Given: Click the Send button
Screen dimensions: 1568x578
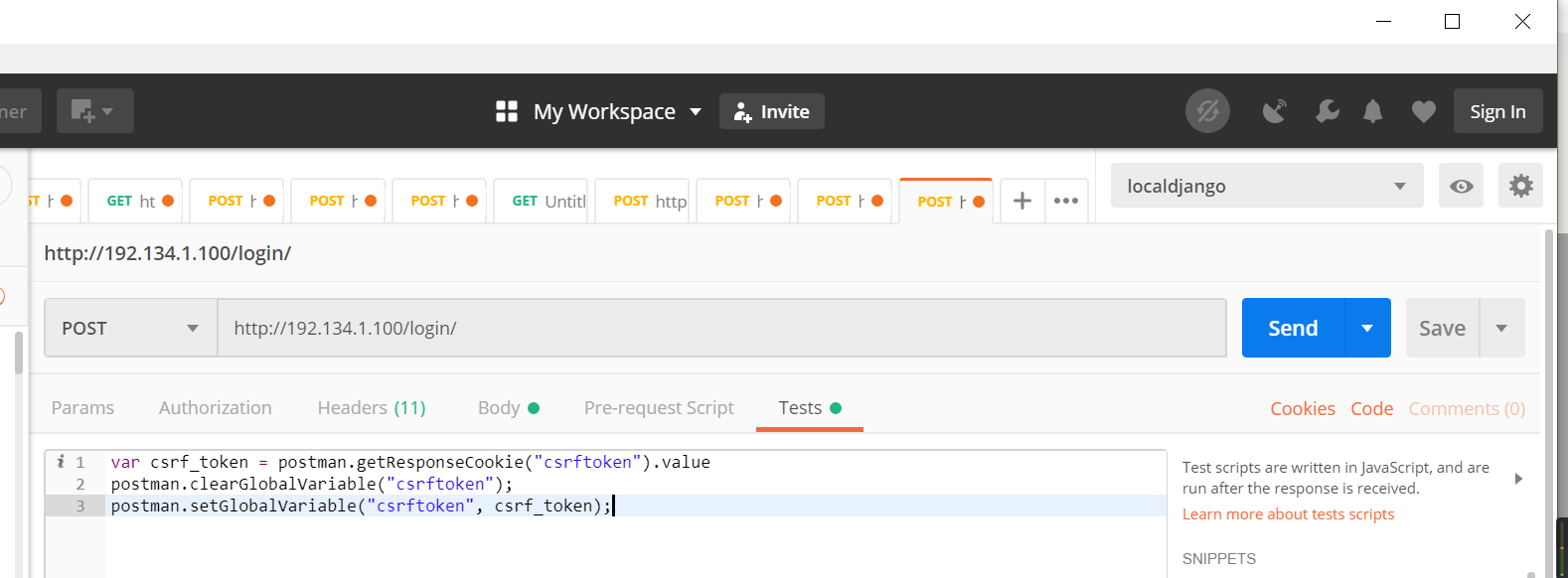Looking at the screenshot, I should [x=1293, y=328].
